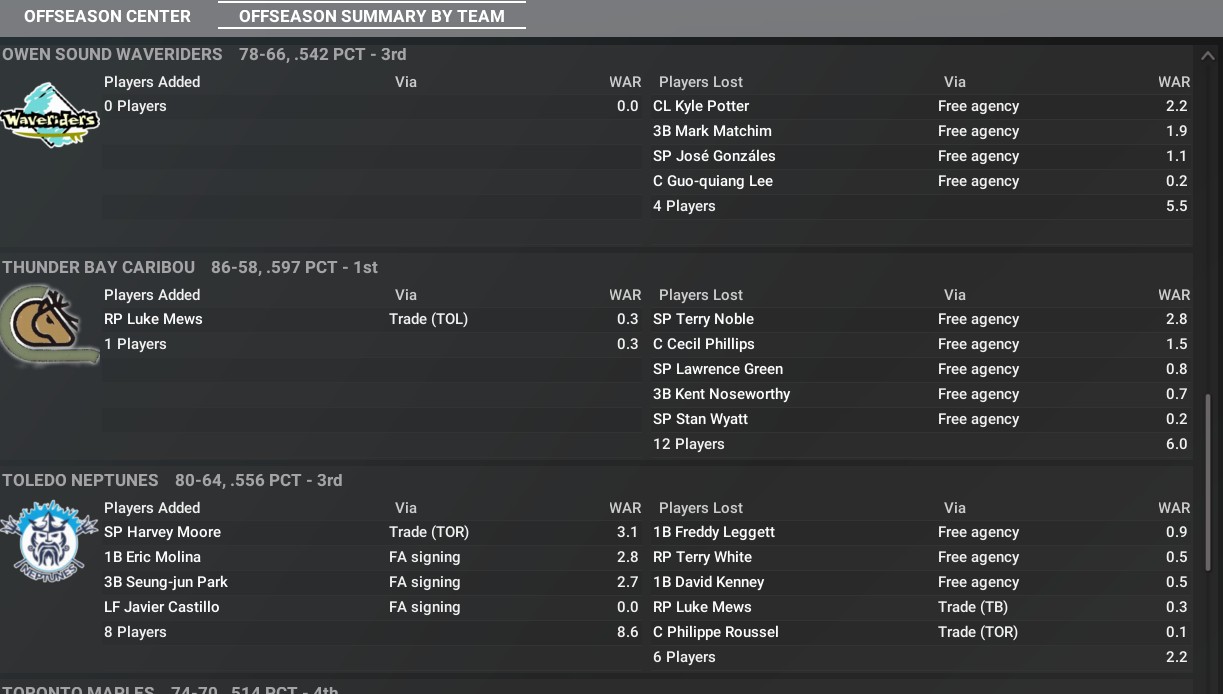
Task: Click the 12 Players total for Caribou
Action: click(x=688, y=444)
